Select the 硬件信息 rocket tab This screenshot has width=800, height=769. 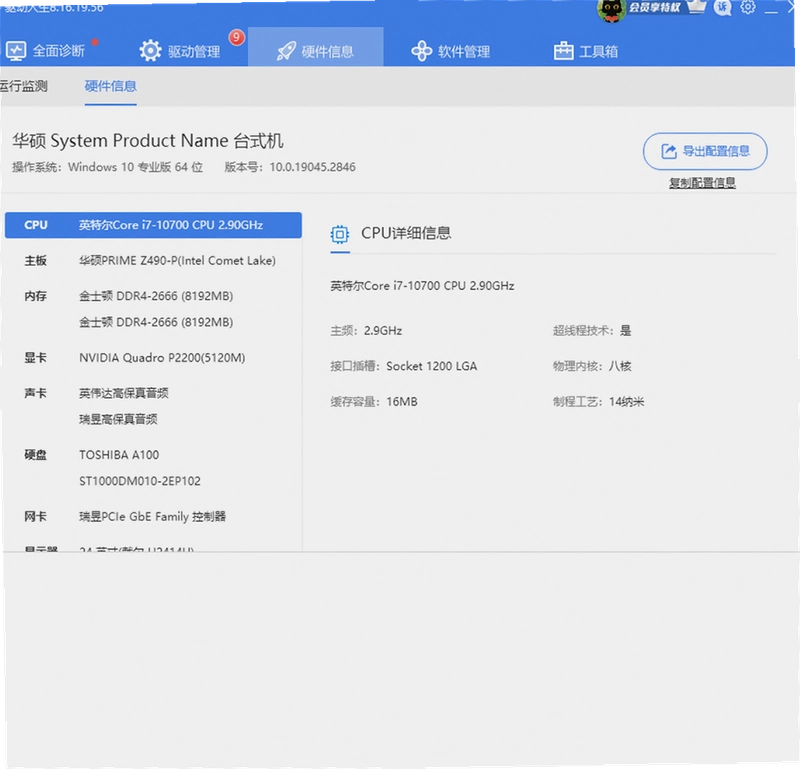click(x=315, y=47)
